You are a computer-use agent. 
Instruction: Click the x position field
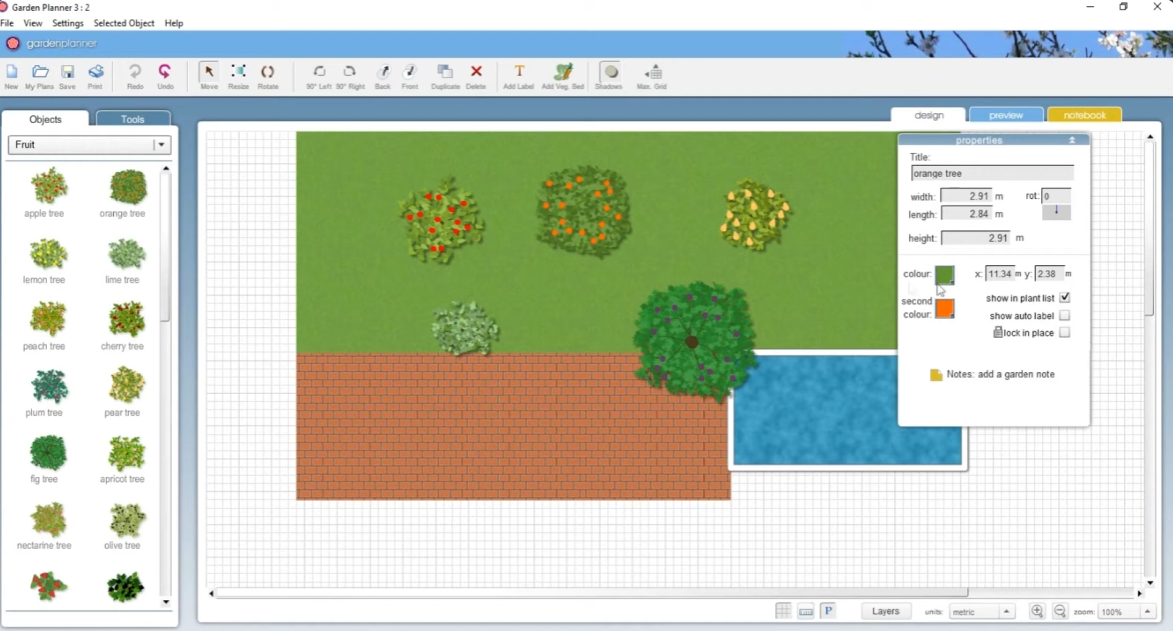click(999, 274)
